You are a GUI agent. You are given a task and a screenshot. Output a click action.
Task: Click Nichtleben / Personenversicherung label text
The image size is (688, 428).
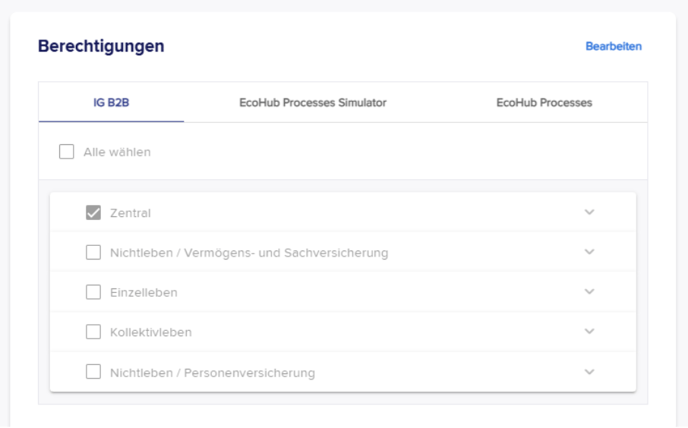click(x=212, y=373)
